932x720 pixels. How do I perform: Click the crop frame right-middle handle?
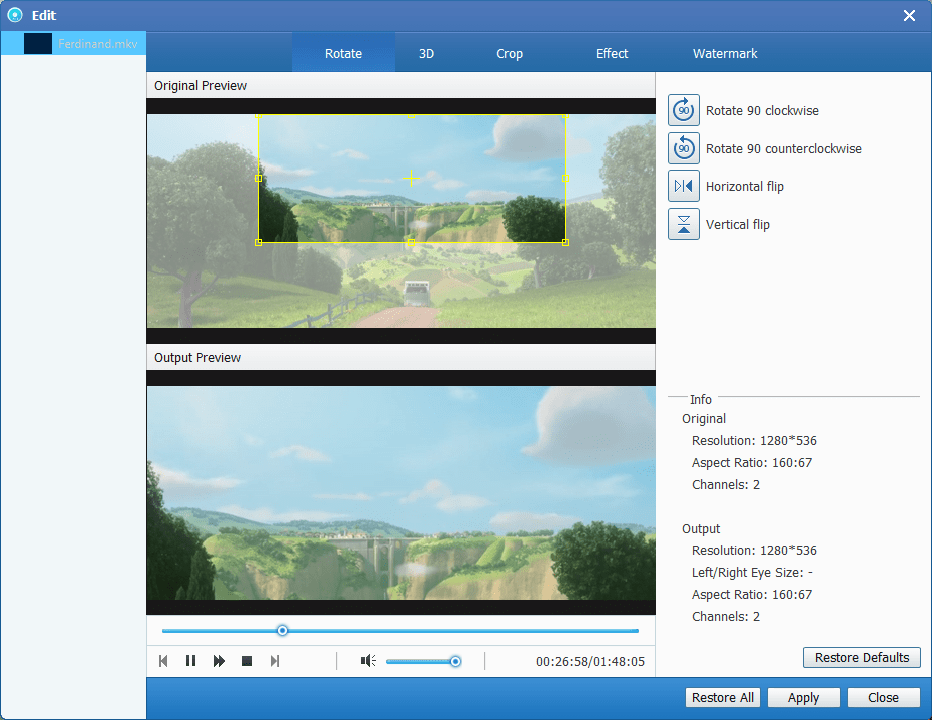coord(565,178)
